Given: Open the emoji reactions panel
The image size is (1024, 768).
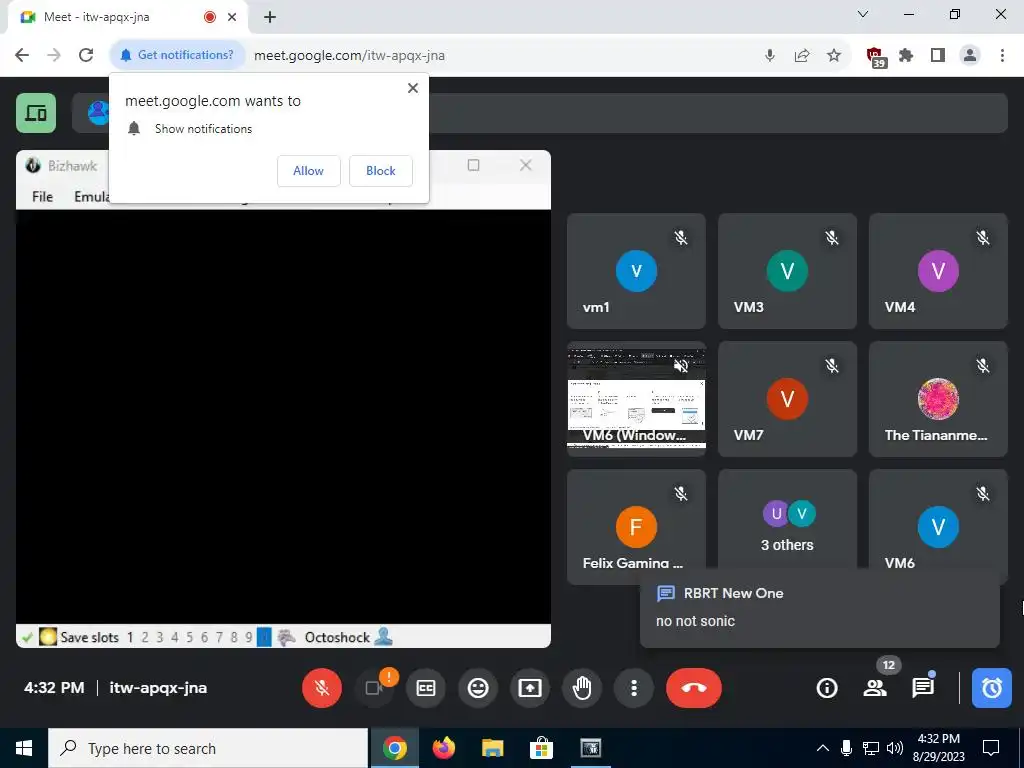Looking at the screenshot, I should pyautogui.click(x=478, y=688).
